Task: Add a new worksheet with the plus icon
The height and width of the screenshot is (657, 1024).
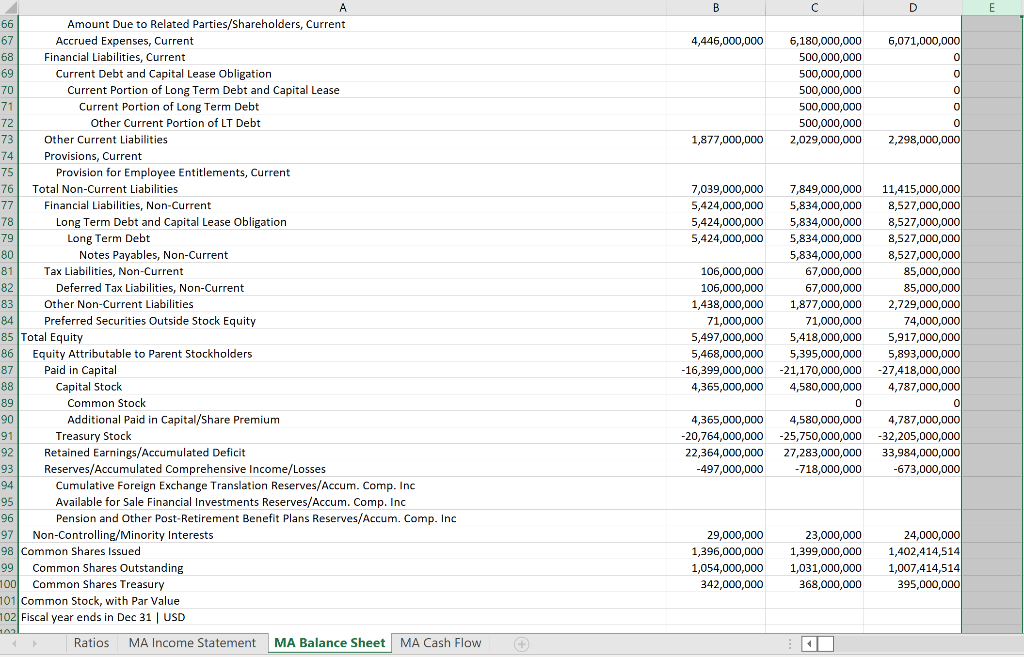Action: point(521,643)
